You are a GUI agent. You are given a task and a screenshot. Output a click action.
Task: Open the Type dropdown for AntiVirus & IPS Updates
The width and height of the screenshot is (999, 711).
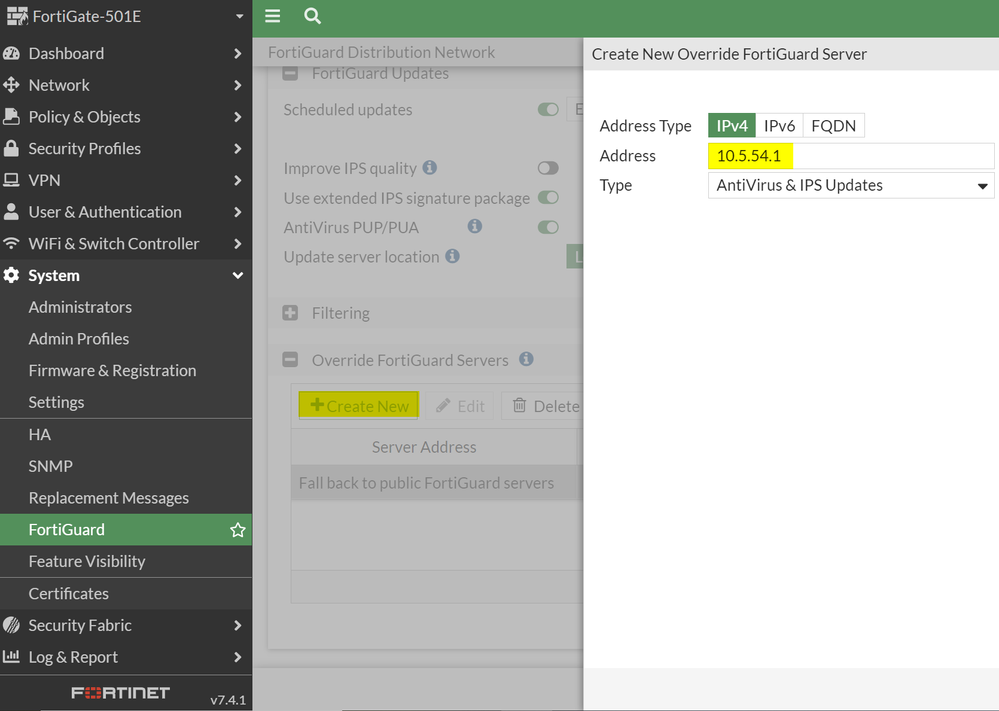[x=850, y=185]
